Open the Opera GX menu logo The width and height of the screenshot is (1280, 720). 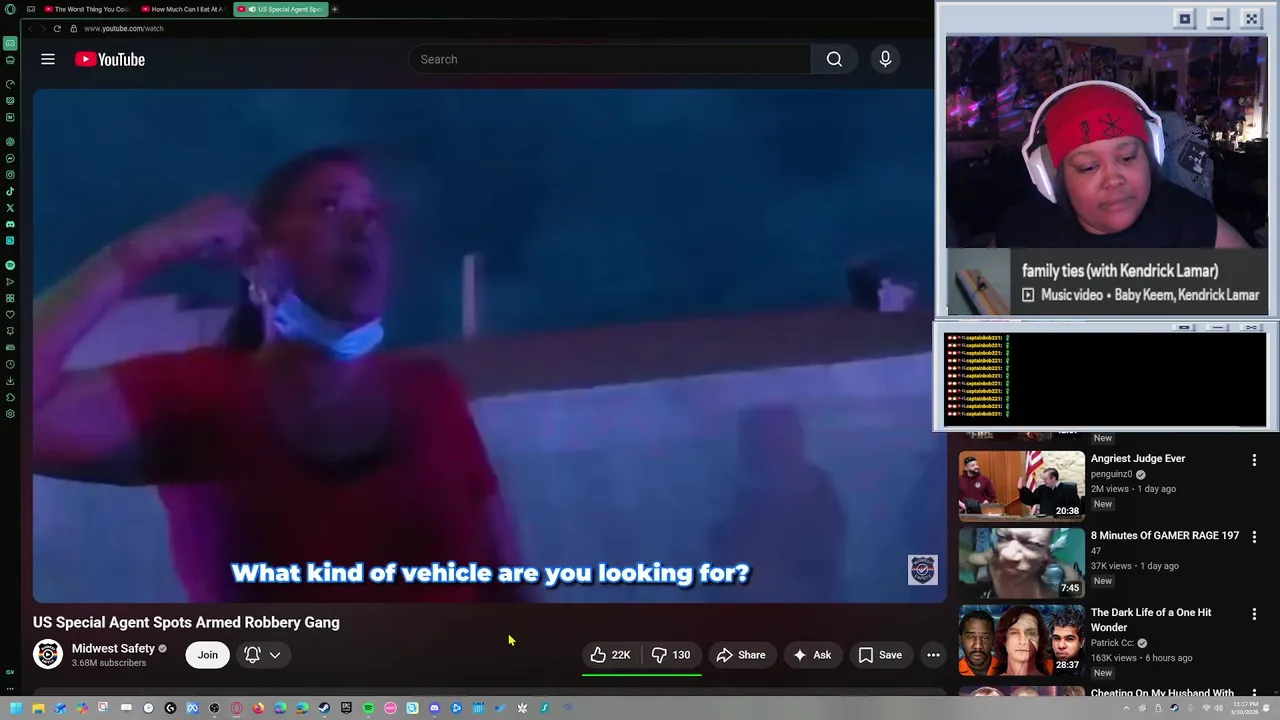[x=10, y=9]
